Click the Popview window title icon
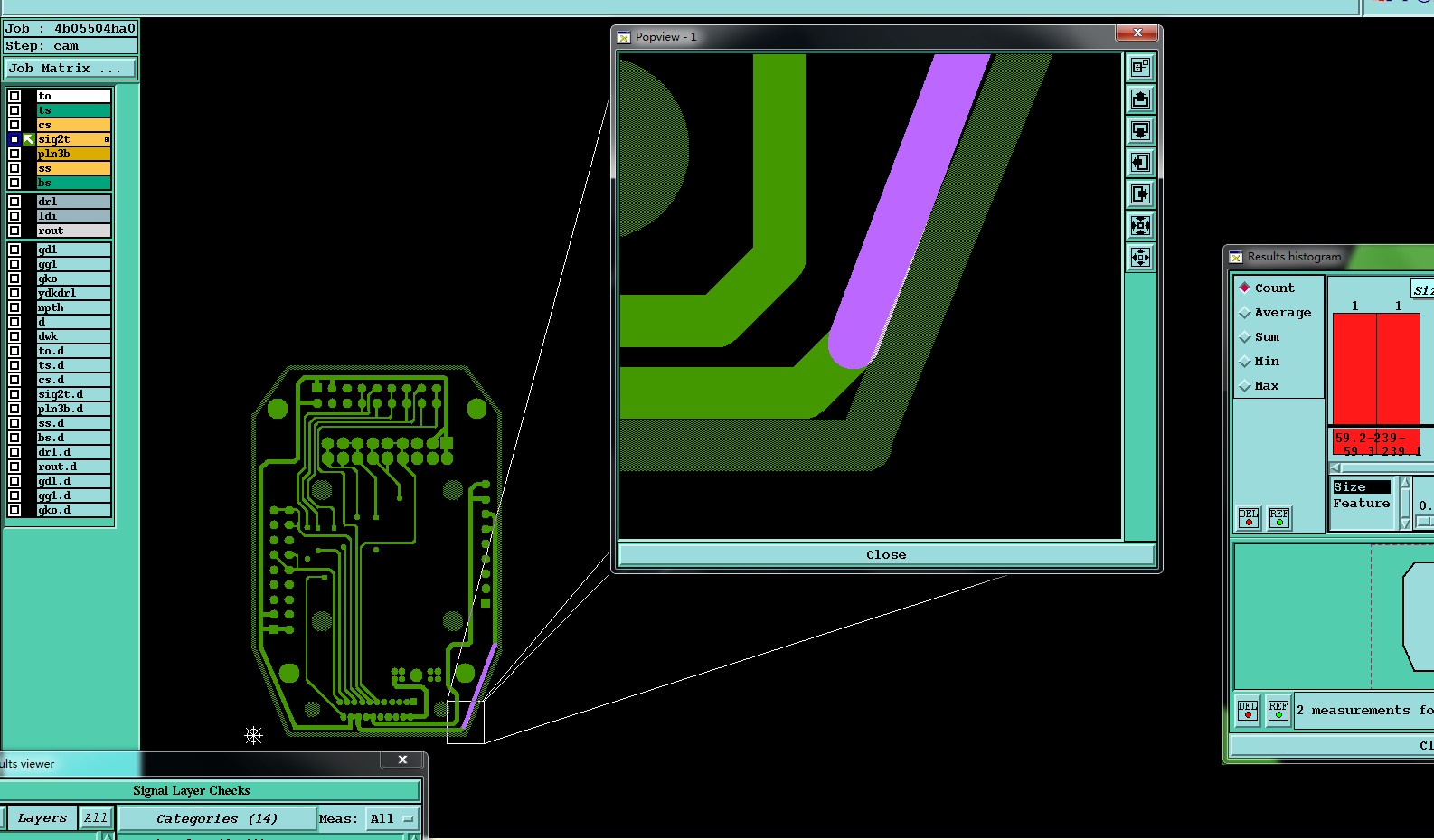 pos(624,37)
